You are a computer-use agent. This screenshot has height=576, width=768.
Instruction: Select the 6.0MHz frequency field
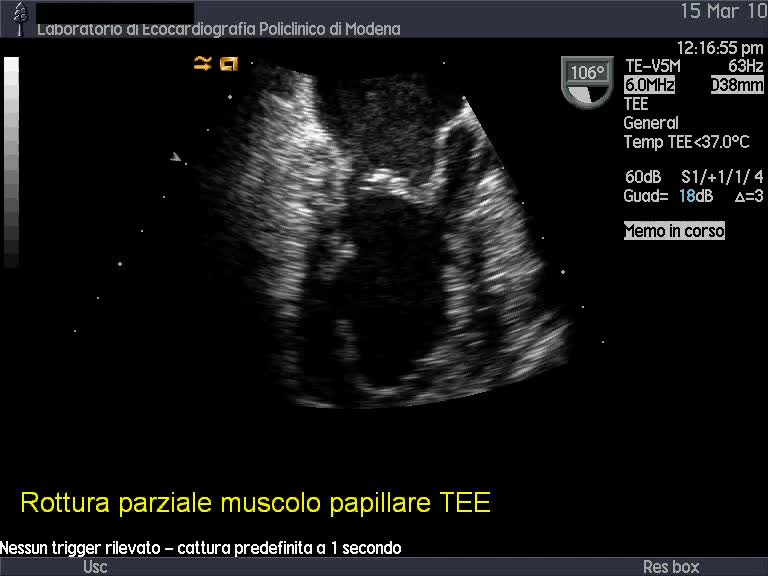pyautogui.click(x=649, y=85)
